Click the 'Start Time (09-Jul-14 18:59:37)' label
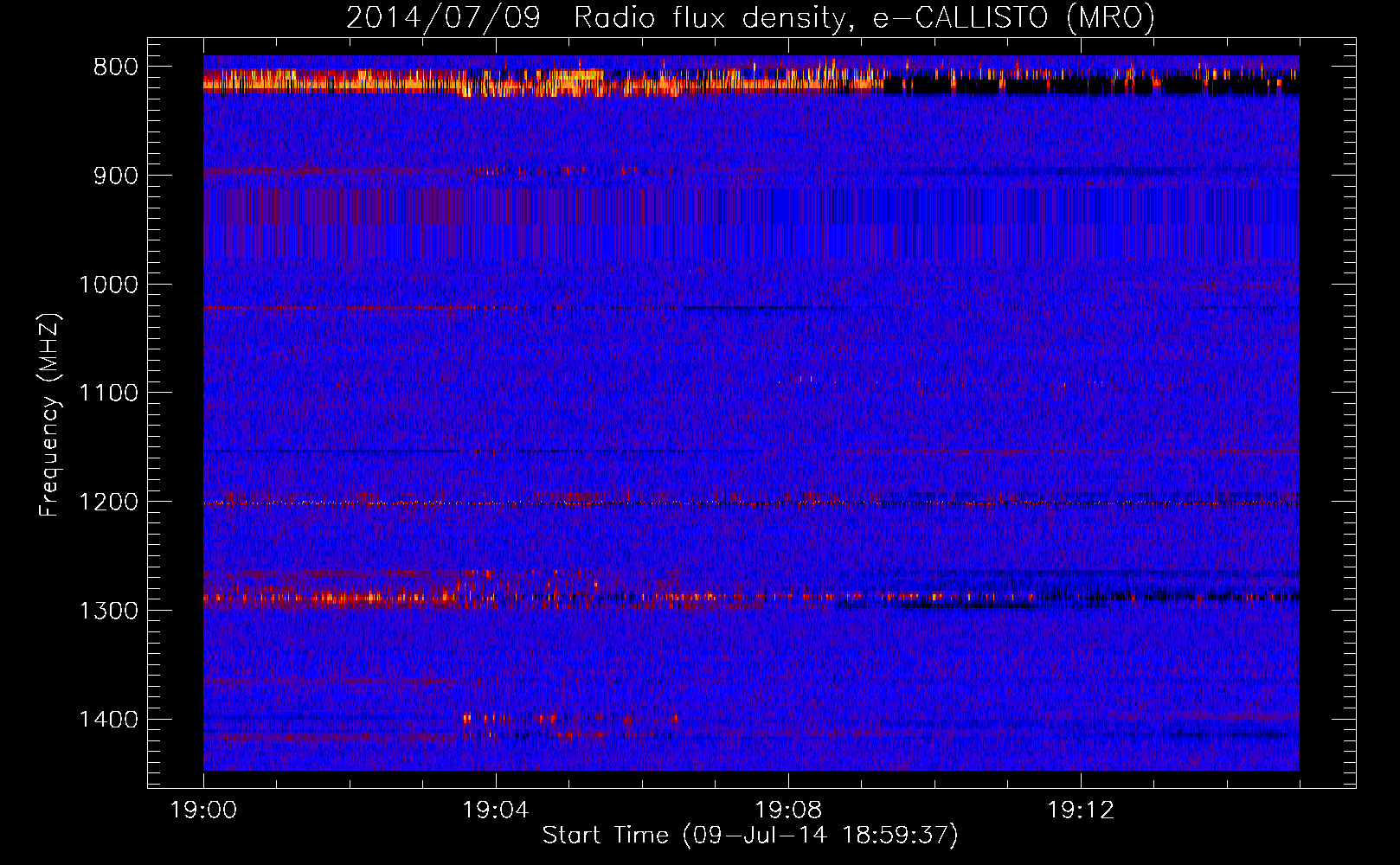 750,836
